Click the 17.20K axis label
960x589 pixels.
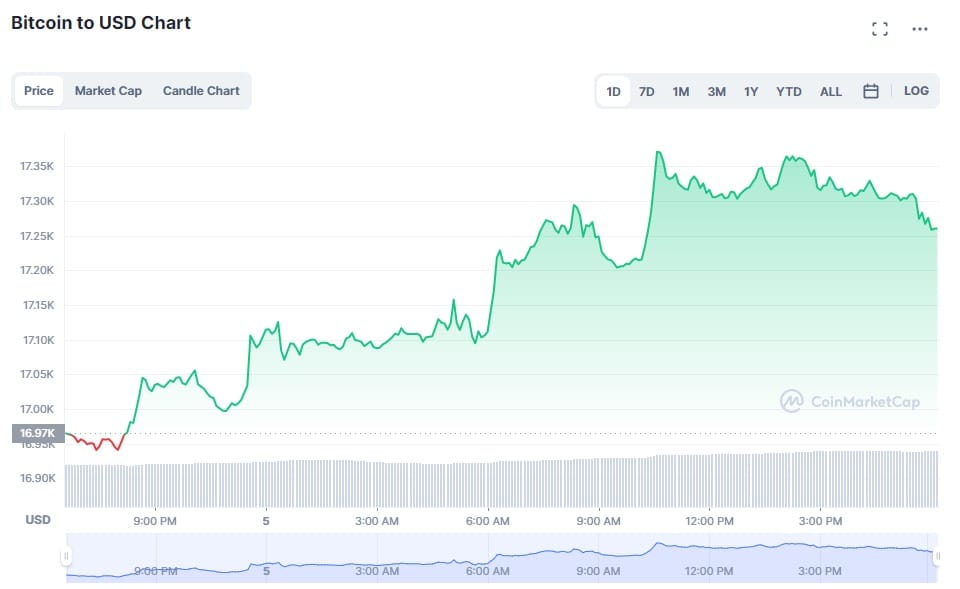coord(37,270)
